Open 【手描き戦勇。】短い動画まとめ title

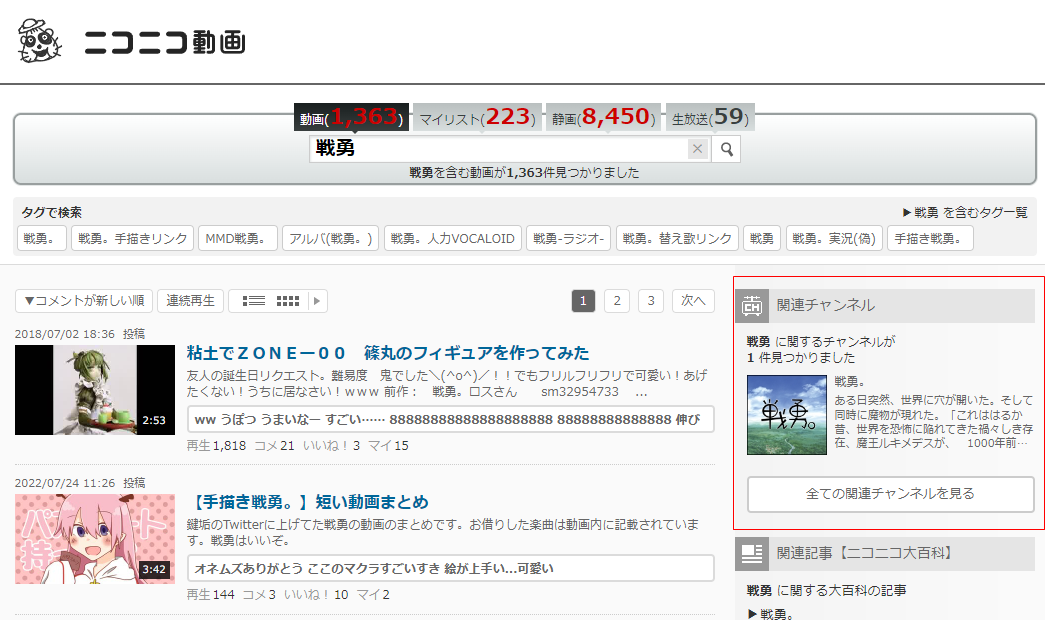click(308, 502)
